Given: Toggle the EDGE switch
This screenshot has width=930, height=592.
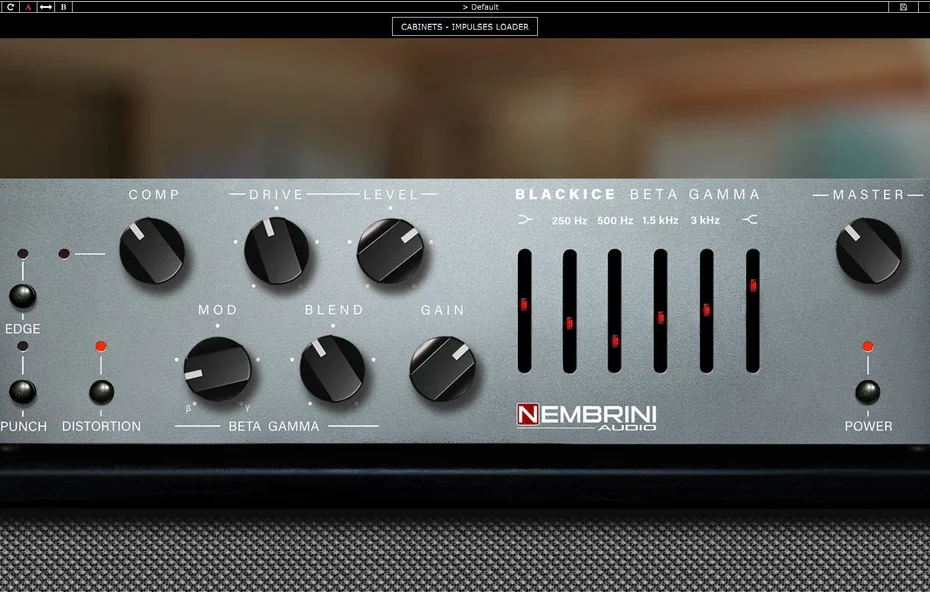Looking at the screenshot, I should coord(22,296).
